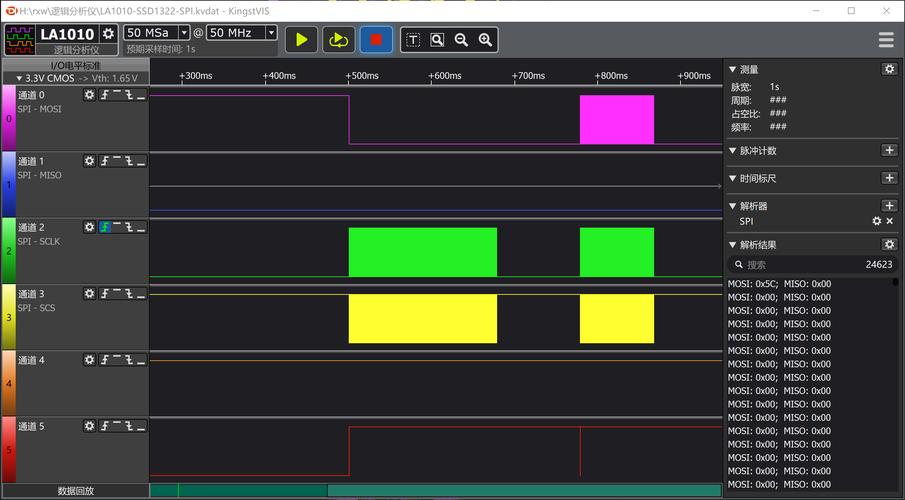
Task: Toggle falling-edge trigger on channel 3
Action: (x=129, y=293)
